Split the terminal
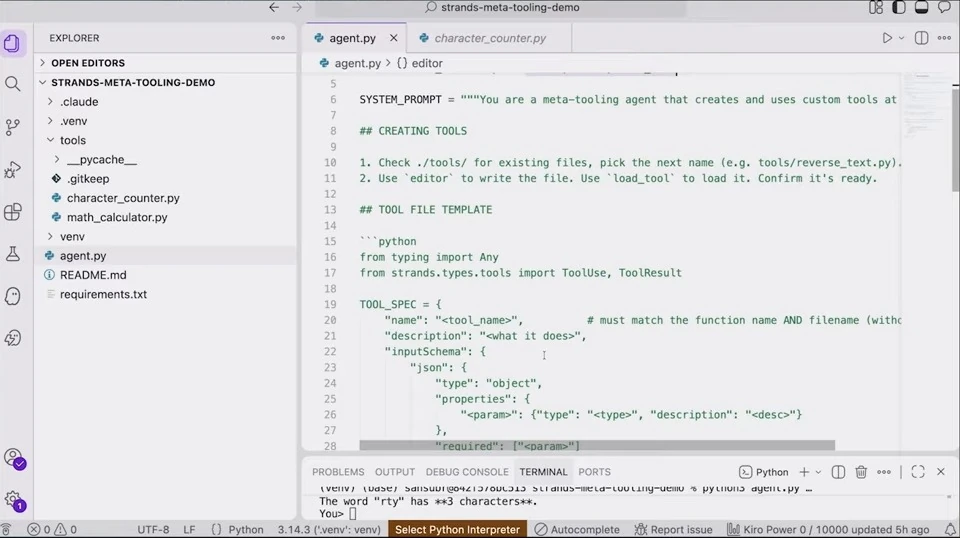The width and height of the screenshot is (960, 538). tap(838, 472)
